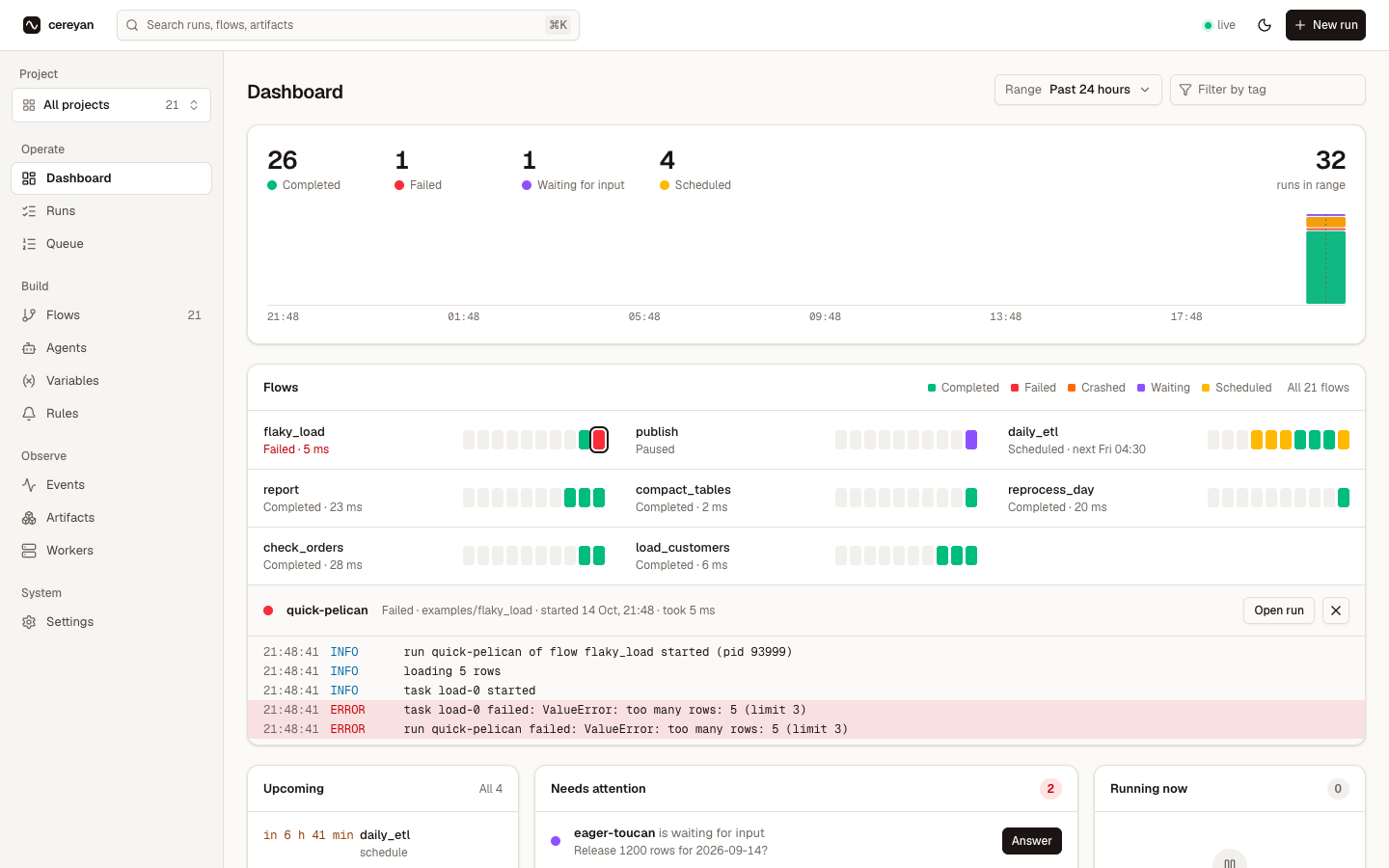Toggle dark mode with the moon icon

1265,25
